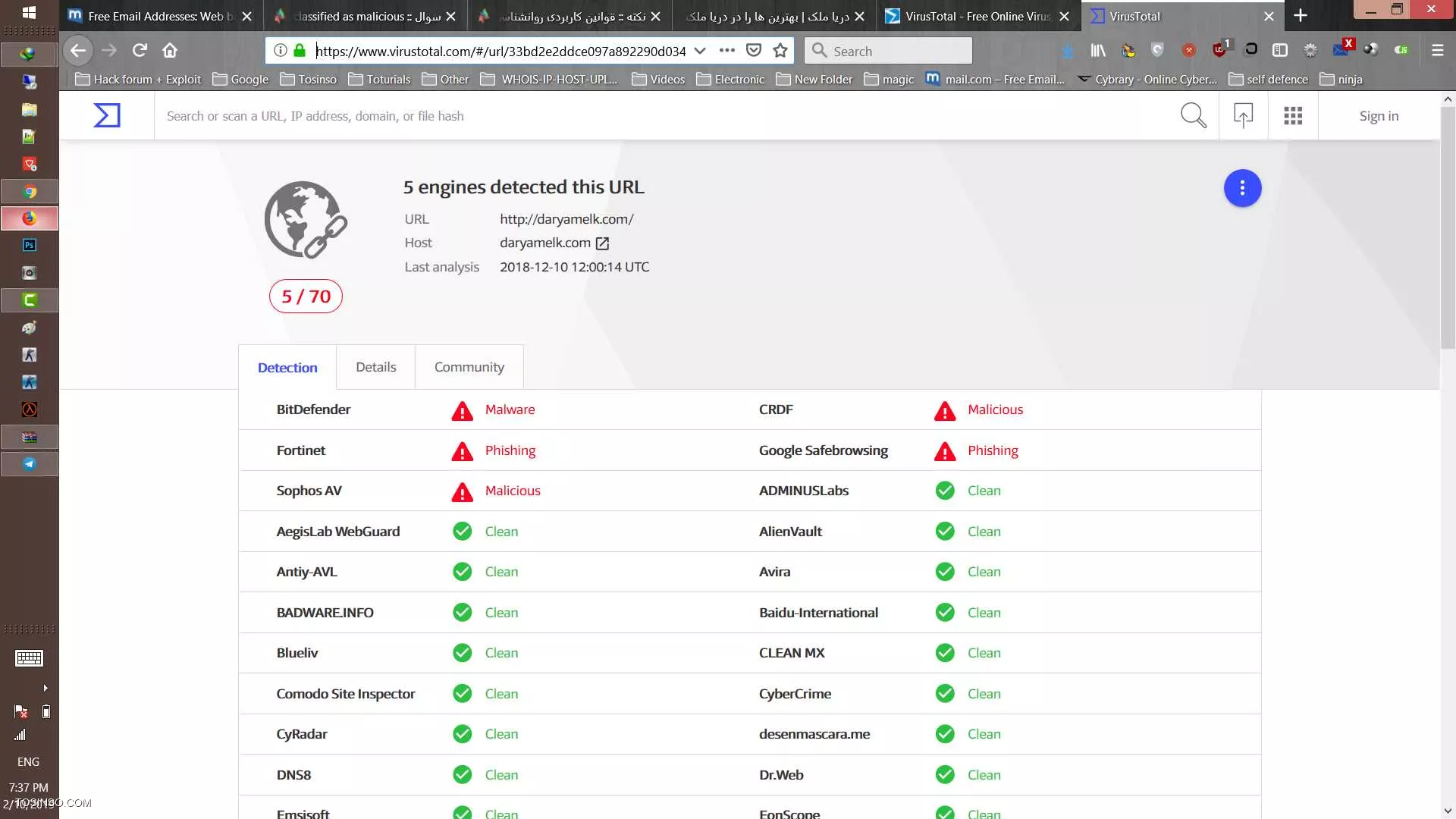1456x819 pixels.
Task: Reload the page with the refresh icon
Action: 140,50
